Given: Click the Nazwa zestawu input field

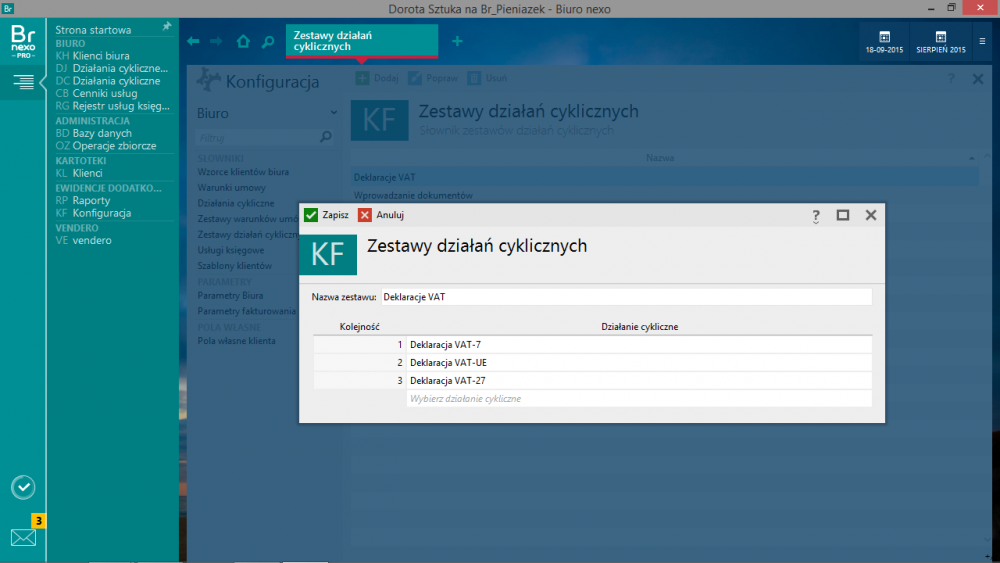Looking at the screenshot, I should (626, 297).
